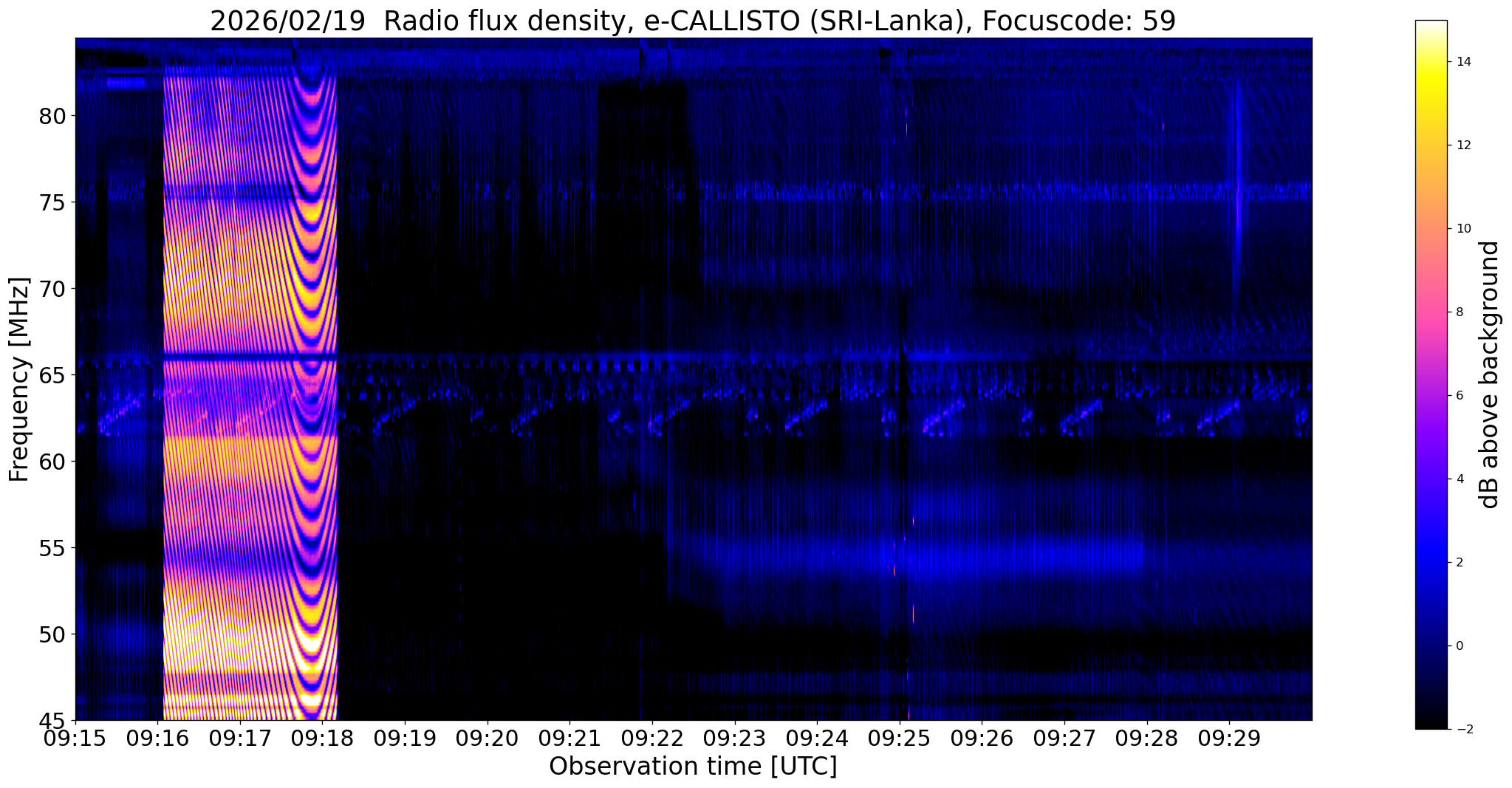
Task: Click the 09:17 time tick label
Action: pos(240,738)
